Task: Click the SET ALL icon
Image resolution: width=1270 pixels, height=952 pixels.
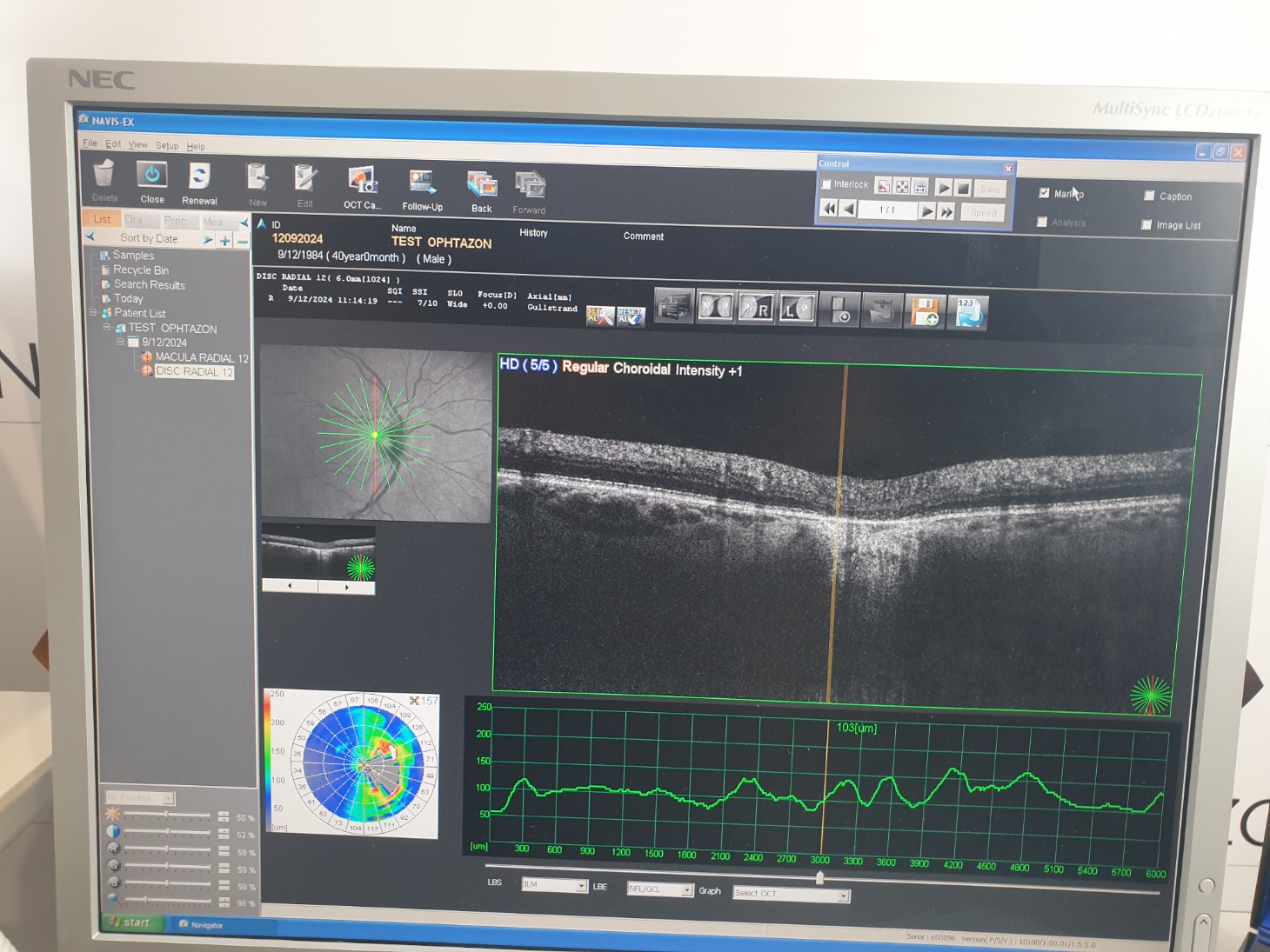Action: coord(599,316)
